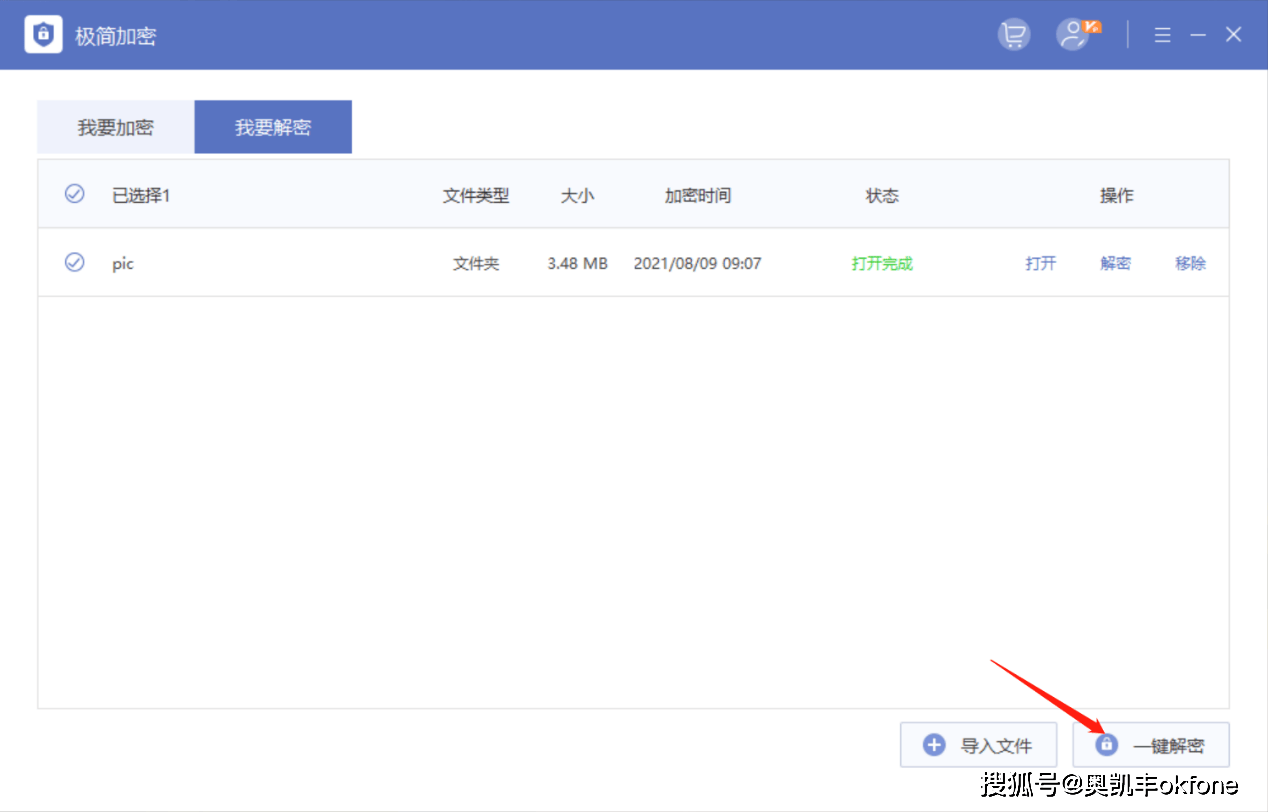Screen dimensions: 1268x812
Task: Click the 大小 column header
Action: pyautogui.click(x=577, y=195)
